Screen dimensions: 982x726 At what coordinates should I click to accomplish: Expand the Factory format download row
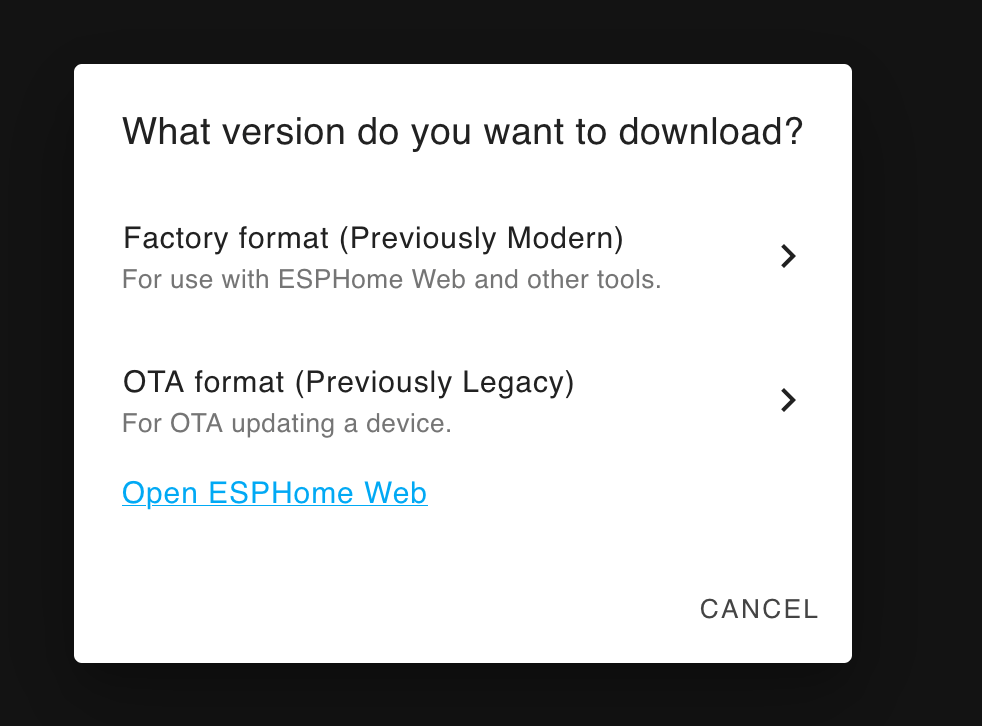pos(463,257)
